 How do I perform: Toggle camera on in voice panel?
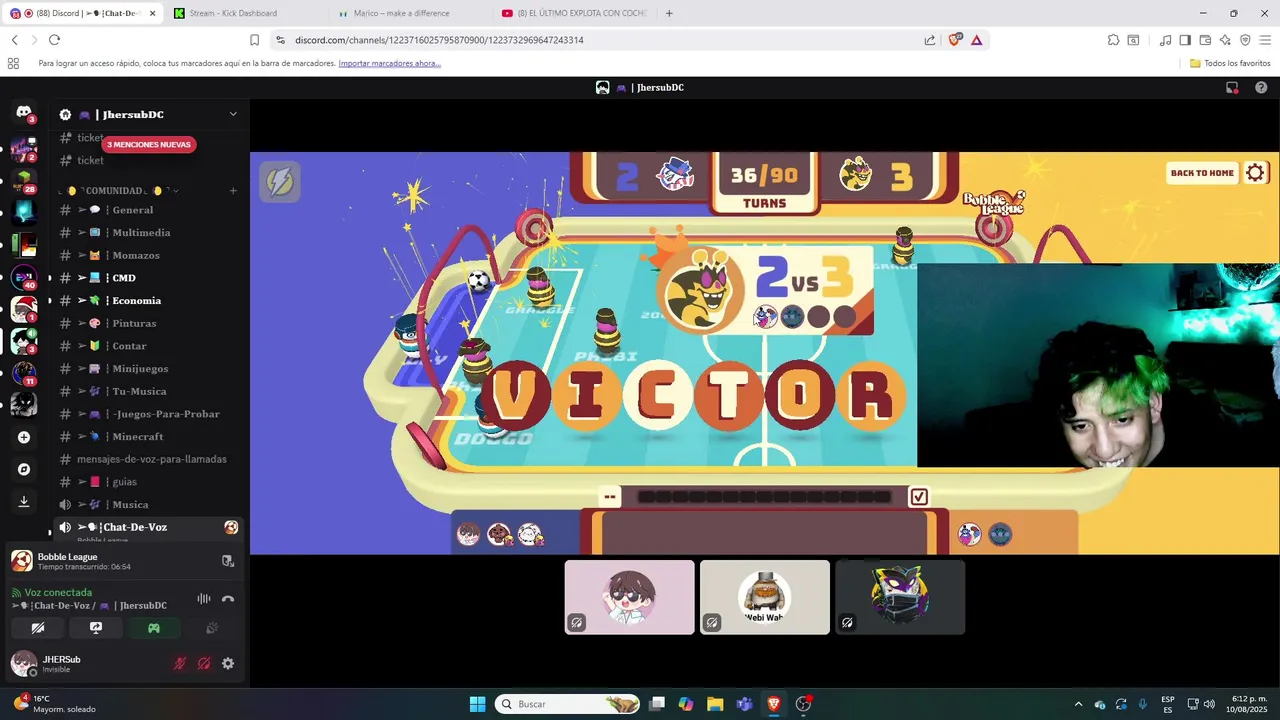[38, 628]
